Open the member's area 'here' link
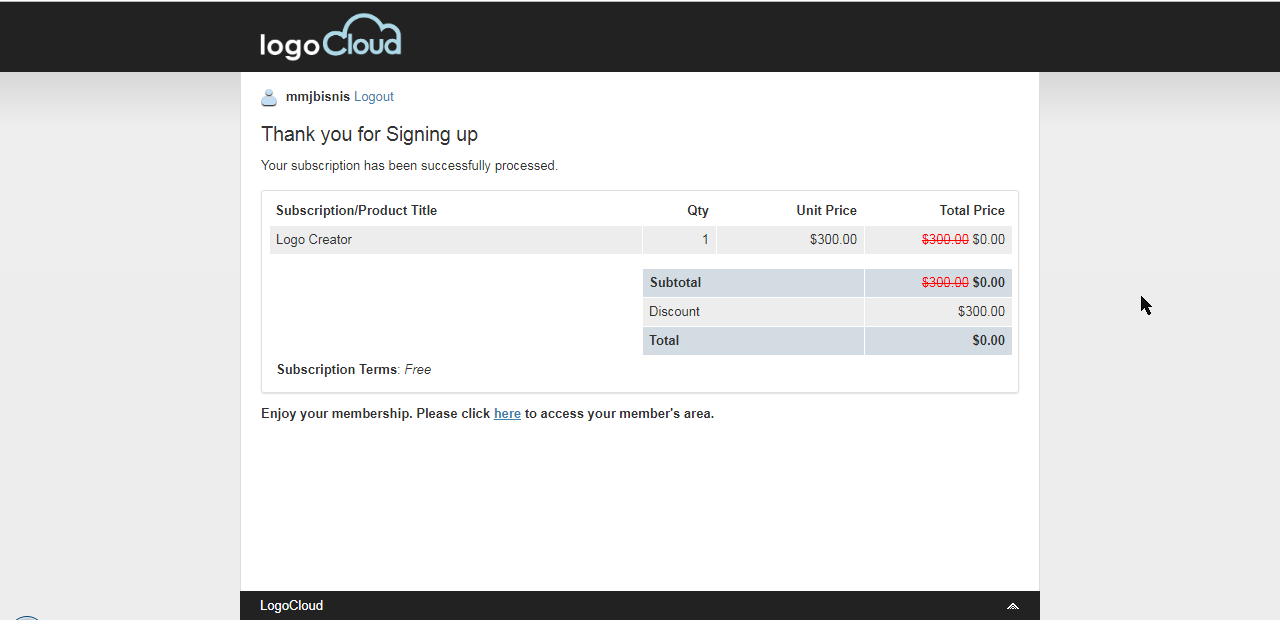 (x=507, y=414)
